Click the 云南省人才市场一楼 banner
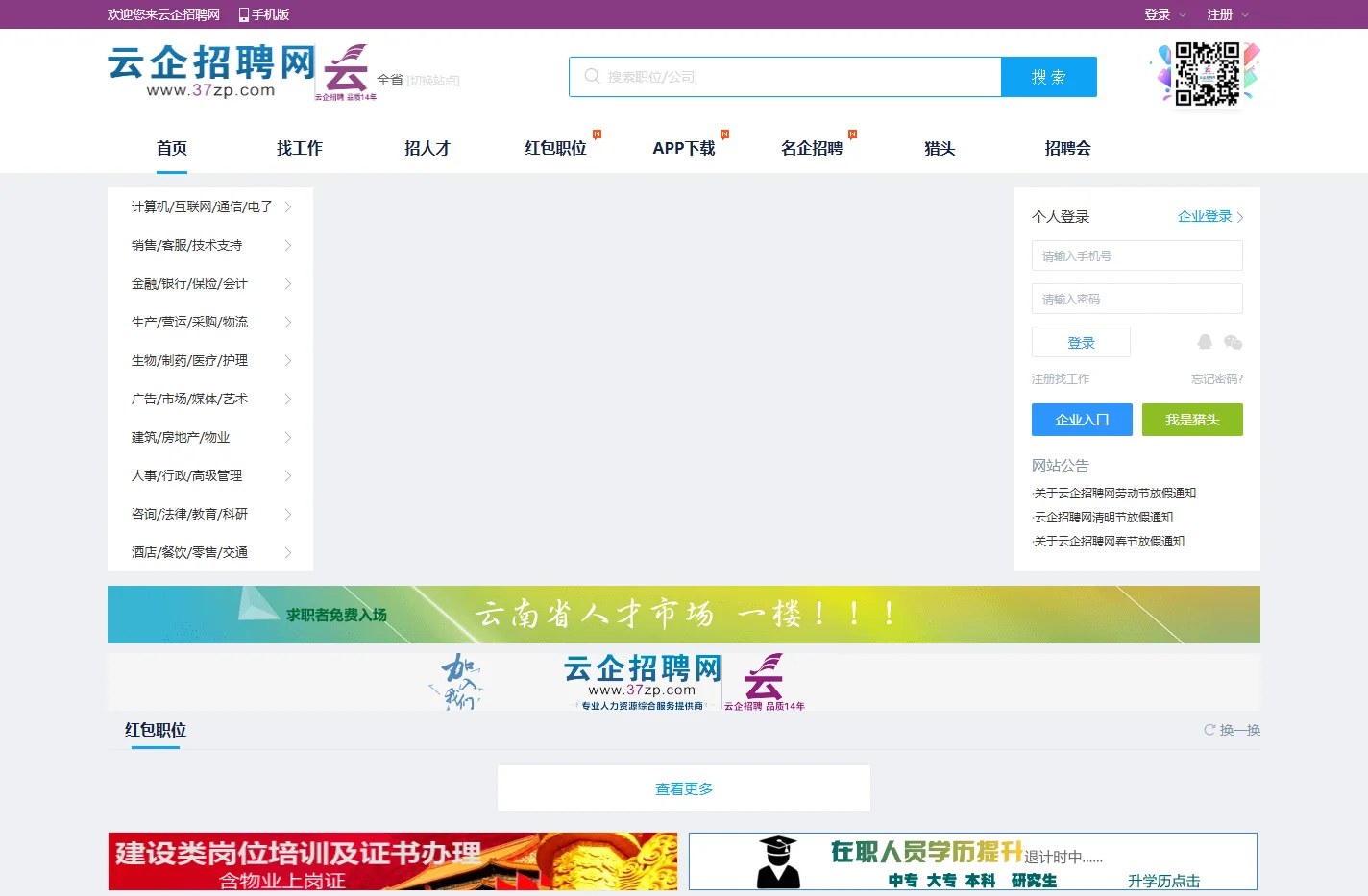 coord(684,615)
